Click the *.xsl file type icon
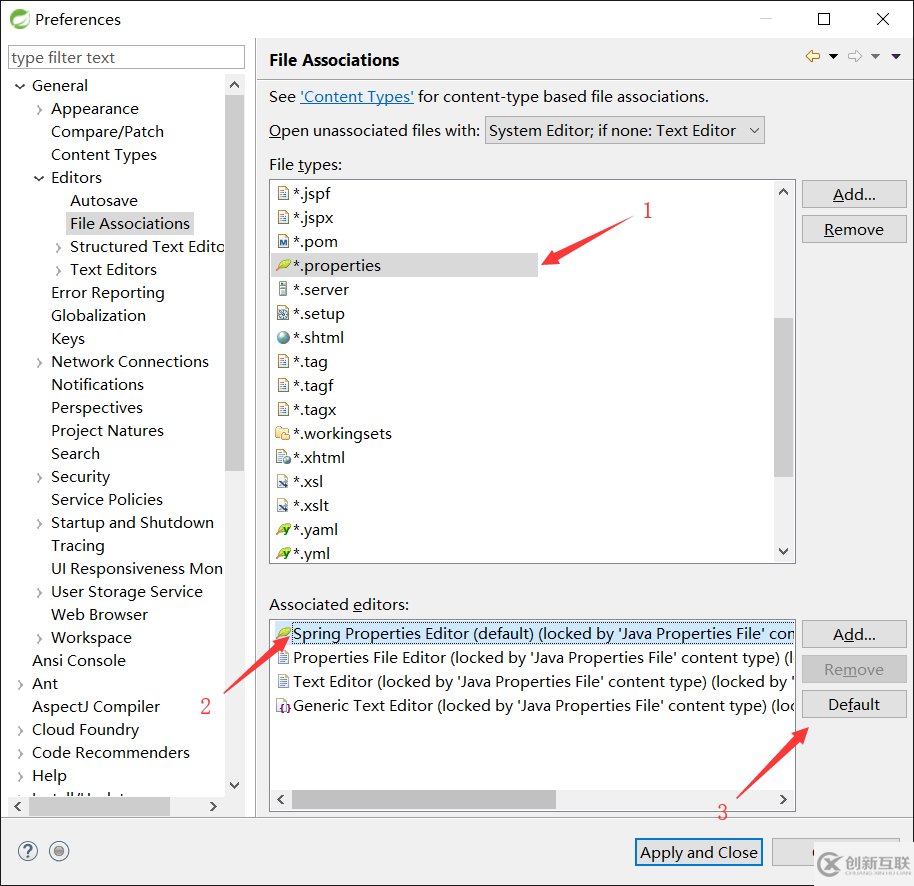 coord(283,481)
